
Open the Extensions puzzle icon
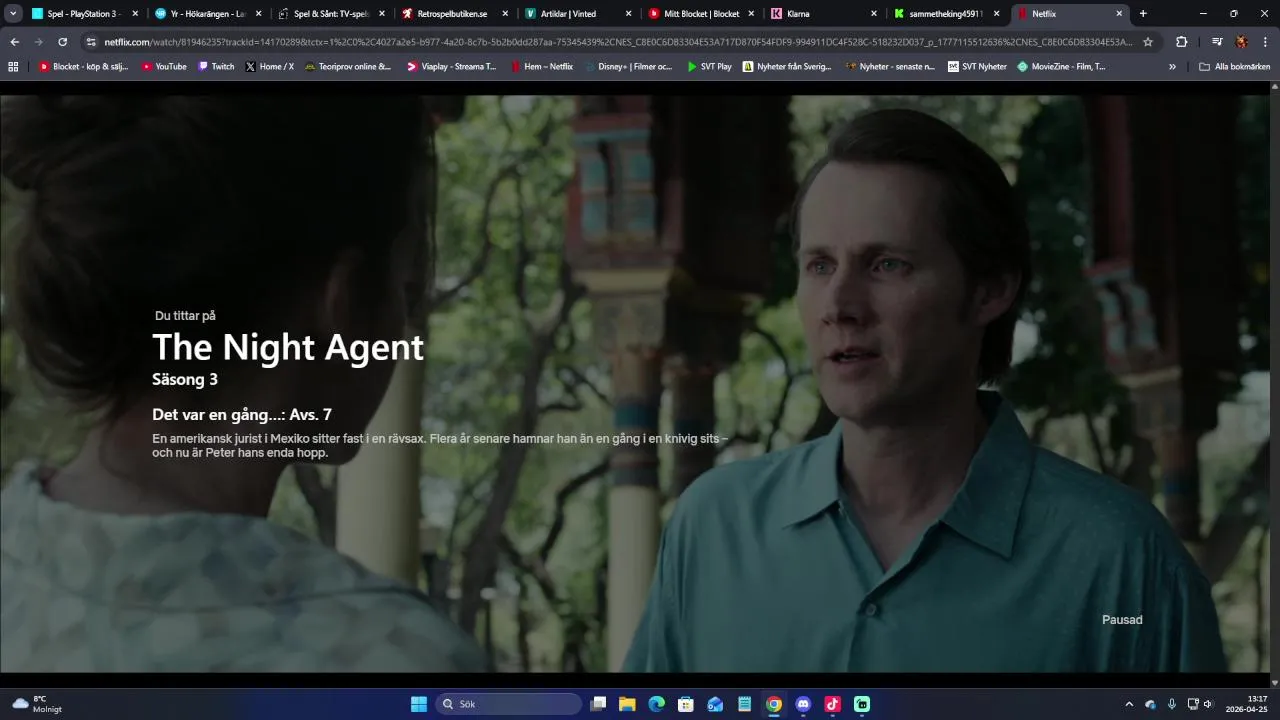[1182, 42]
